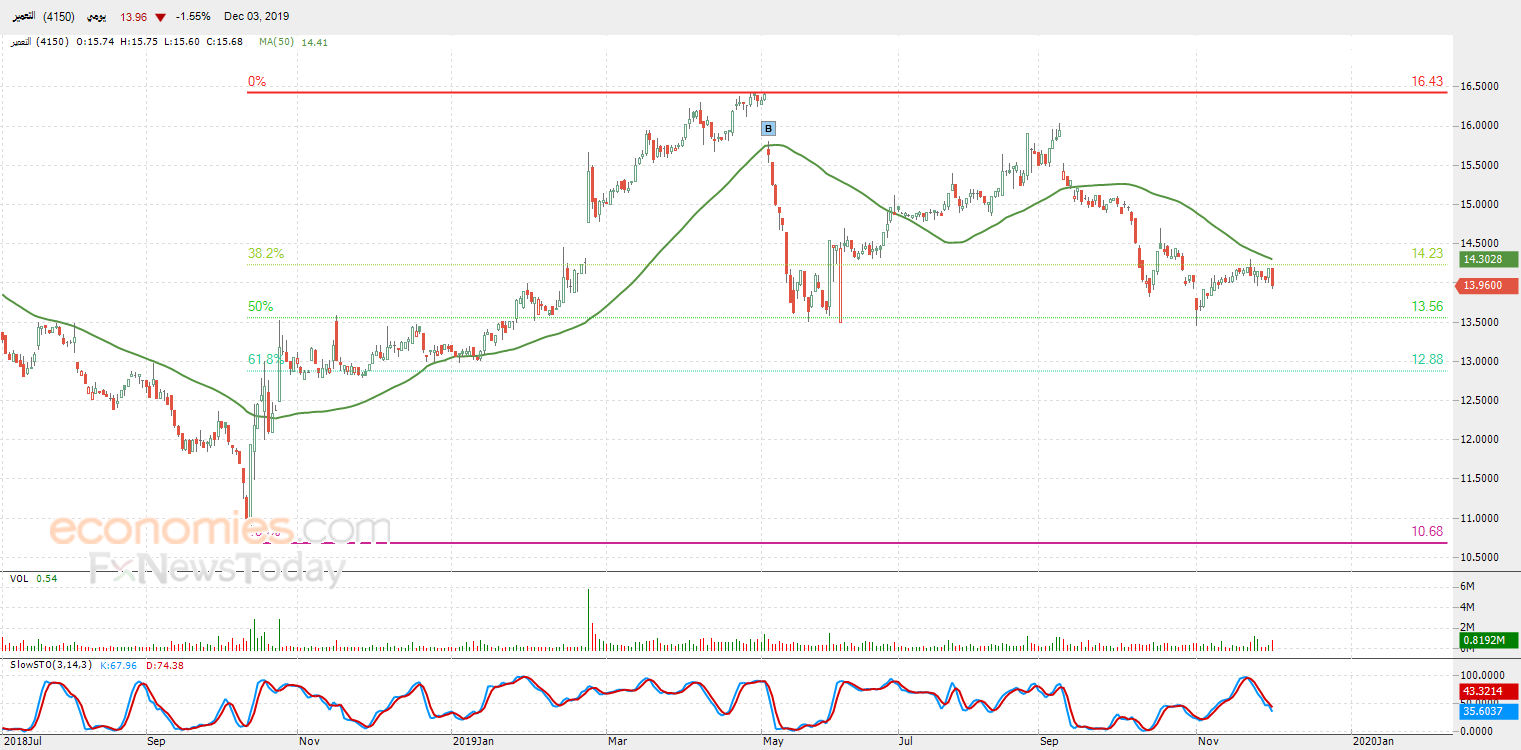This screenshot has width=1521, height=750.
Task: Click the 50% Fibonacci level label
Action: click(260, 306)
